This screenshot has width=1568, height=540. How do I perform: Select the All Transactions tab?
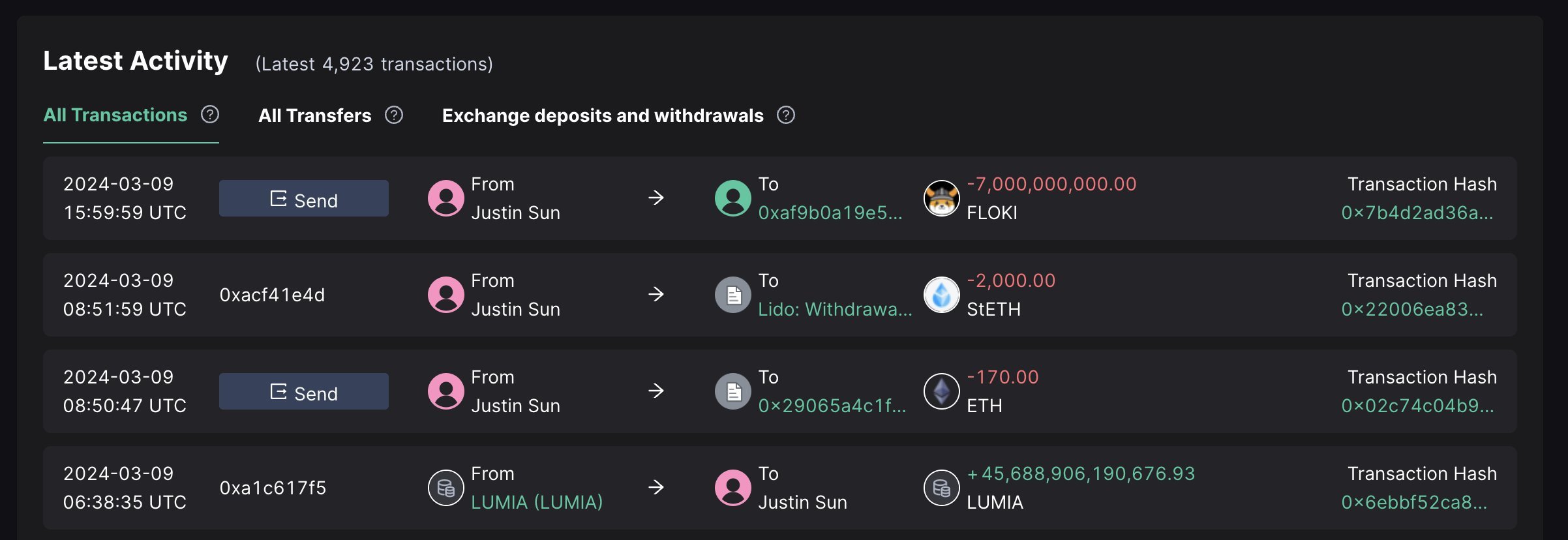click(x=115, y=115)
